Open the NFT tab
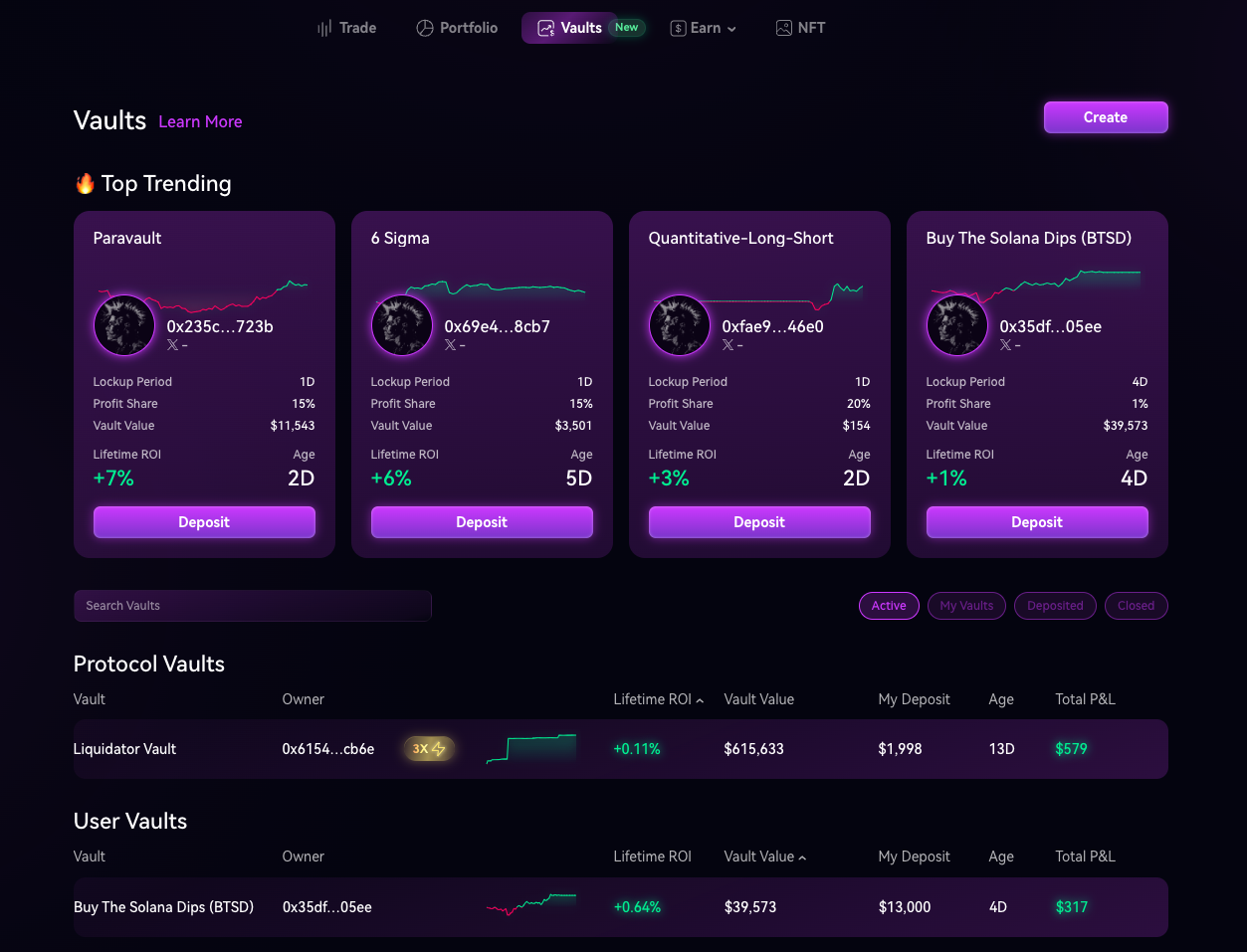The width and height of the screenshot is (1247, 952). click(800, 28)
